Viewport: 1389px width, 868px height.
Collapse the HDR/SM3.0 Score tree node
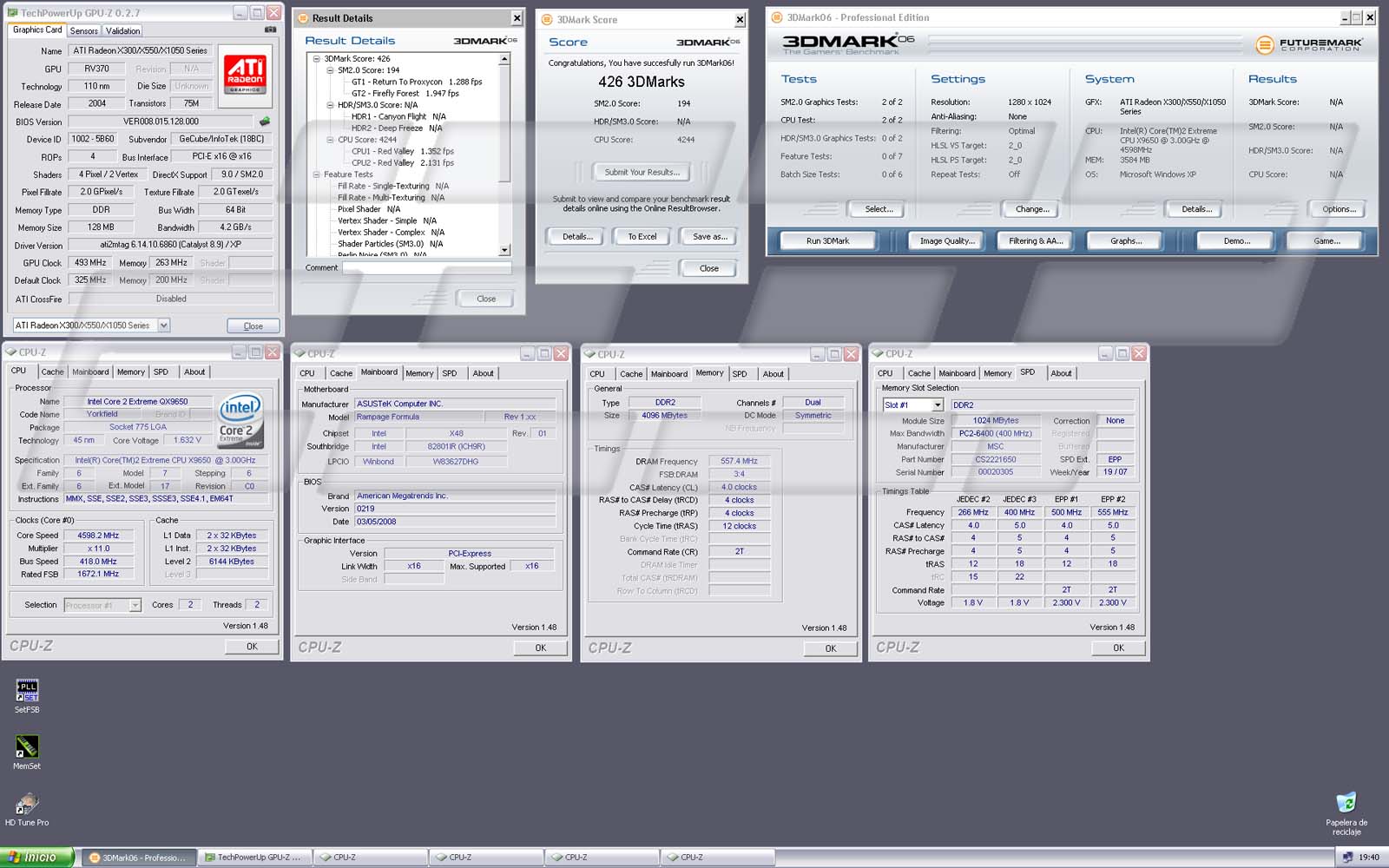tap(330, 105)
